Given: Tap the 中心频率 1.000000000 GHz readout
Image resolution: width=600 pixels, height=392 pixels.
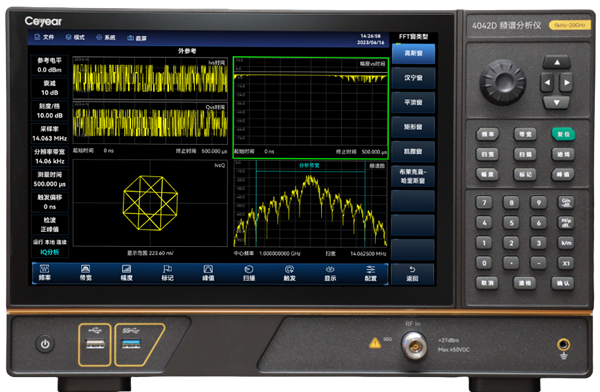Looking at the screenshot, I should (267, 253).
